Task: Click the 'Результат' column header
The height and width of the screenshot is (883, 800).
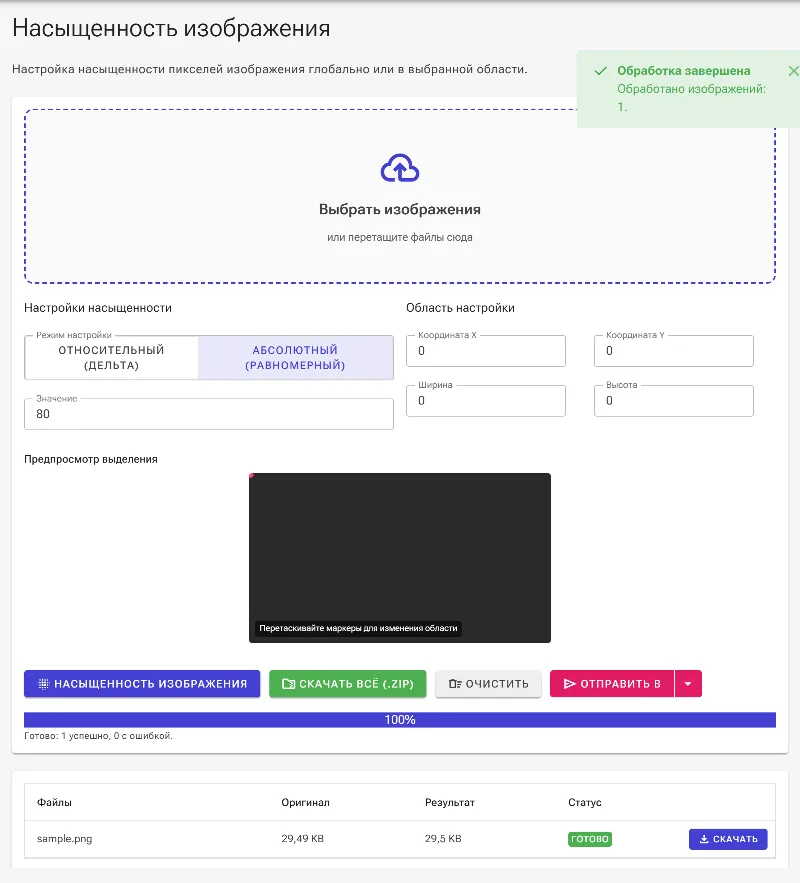Action: (449, 802)
